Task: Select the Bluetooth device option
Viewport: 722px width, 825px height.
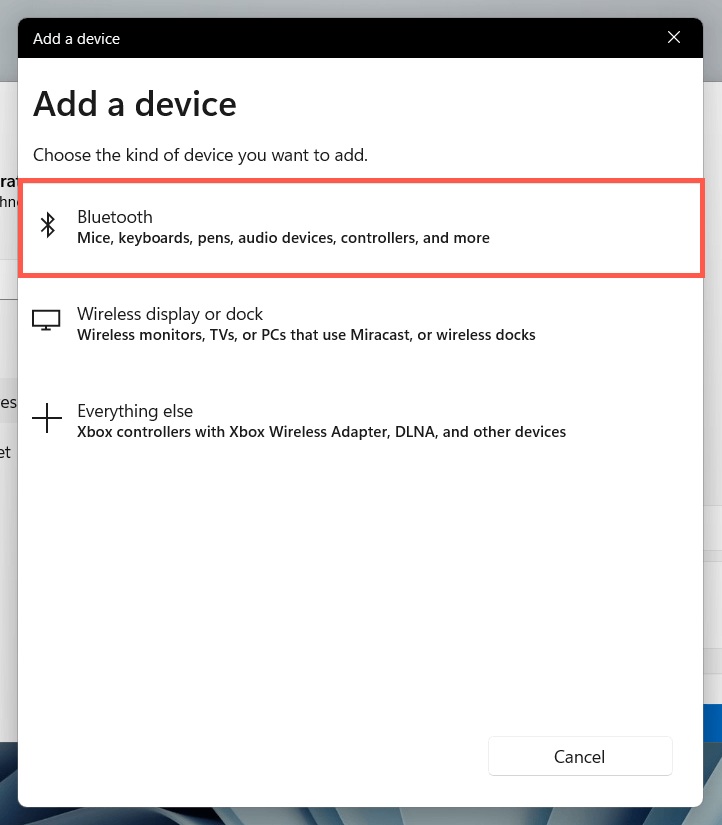Action: [360, 227]
